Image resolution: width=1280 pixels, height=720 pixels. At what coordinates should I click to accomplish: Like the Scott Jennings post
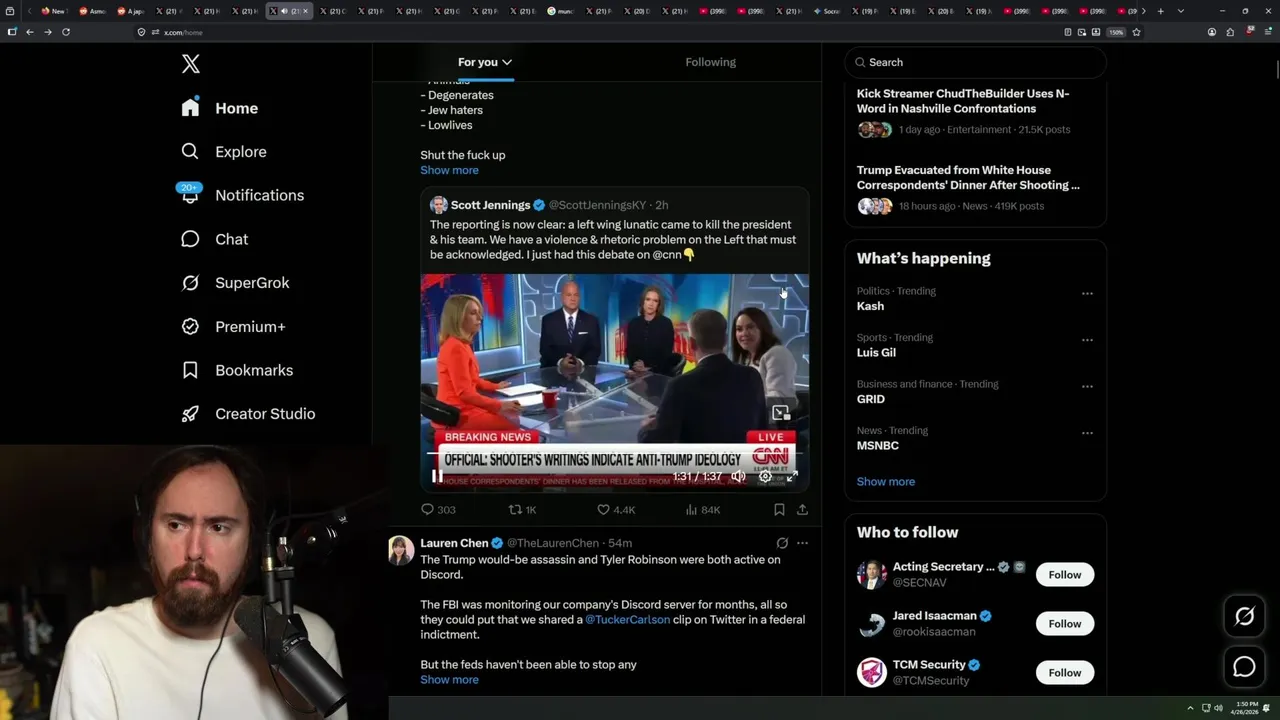616,510
